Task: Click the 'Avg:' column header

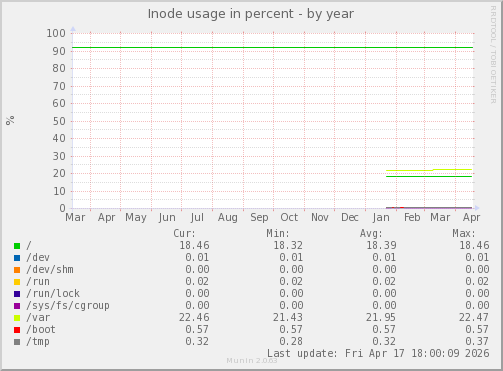Action: tap(371, 233)
